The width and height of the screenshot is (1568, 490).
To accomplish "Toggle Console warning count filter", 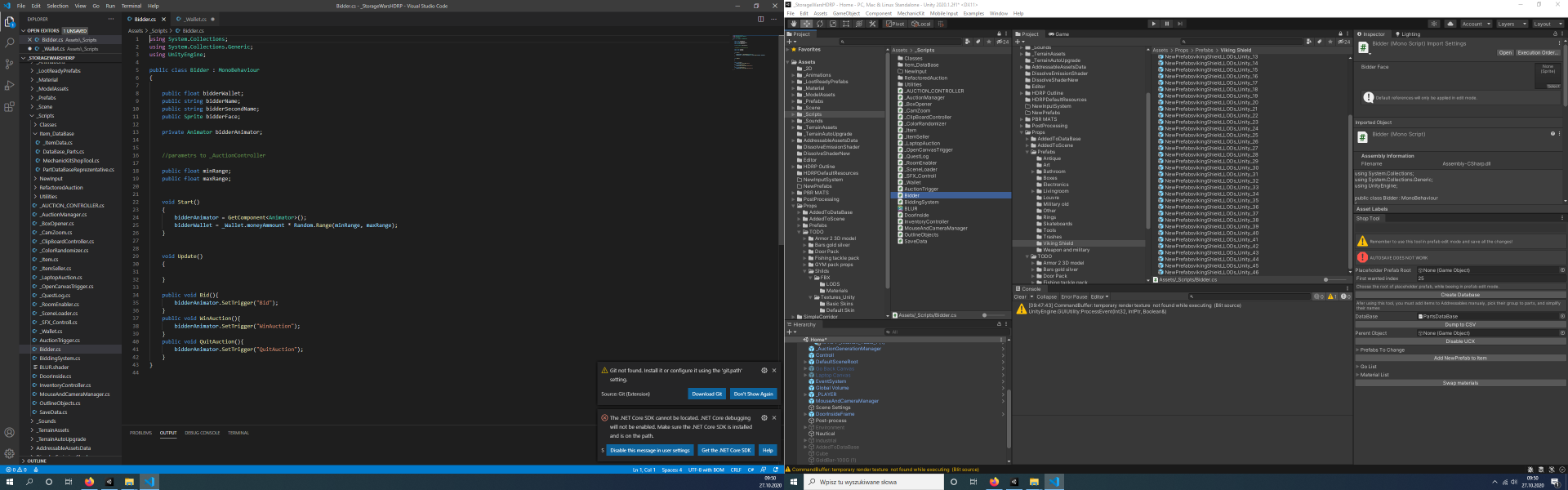I will 1332,297.
